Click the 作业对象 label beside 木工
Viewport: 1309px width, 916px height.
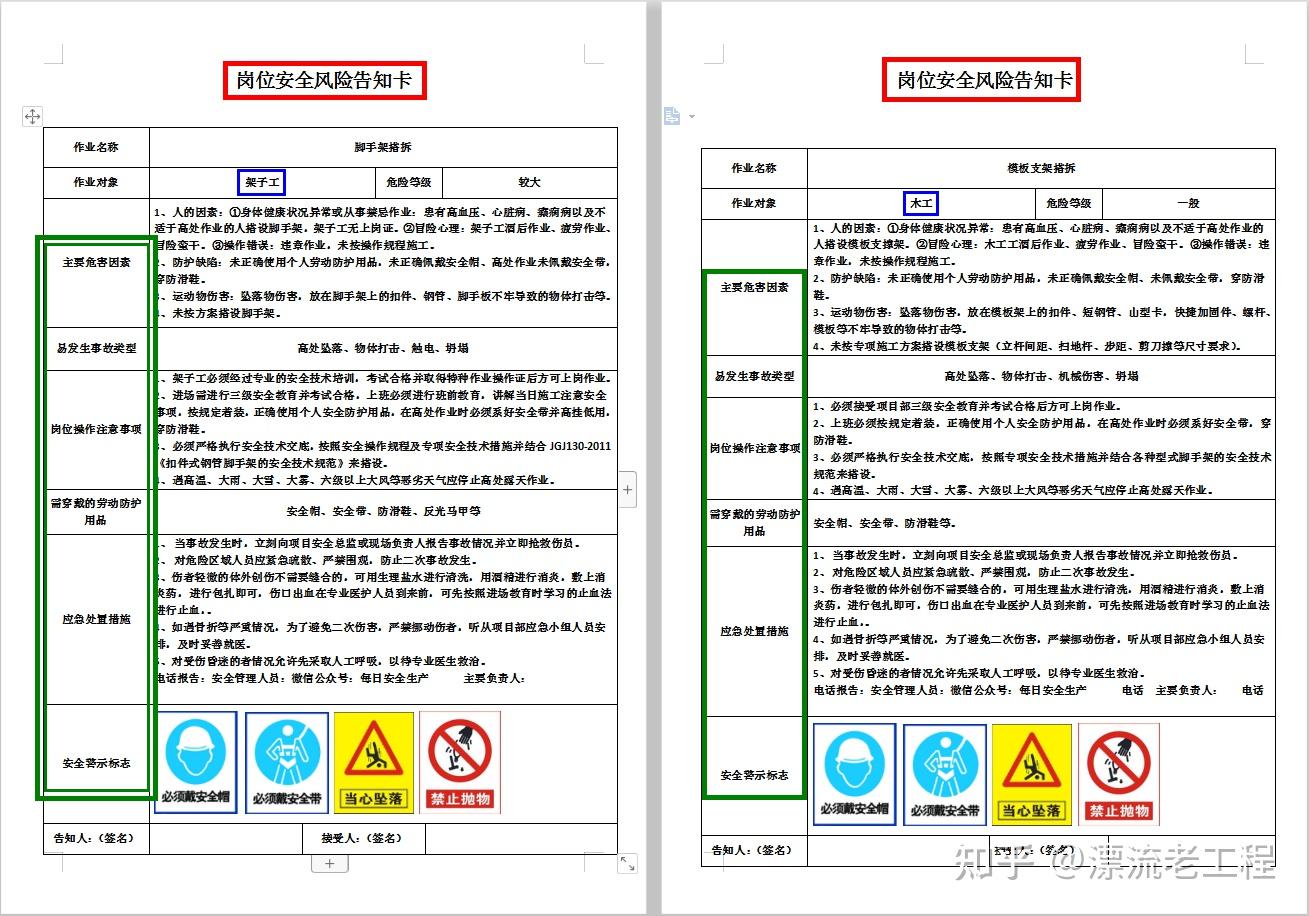754,203
